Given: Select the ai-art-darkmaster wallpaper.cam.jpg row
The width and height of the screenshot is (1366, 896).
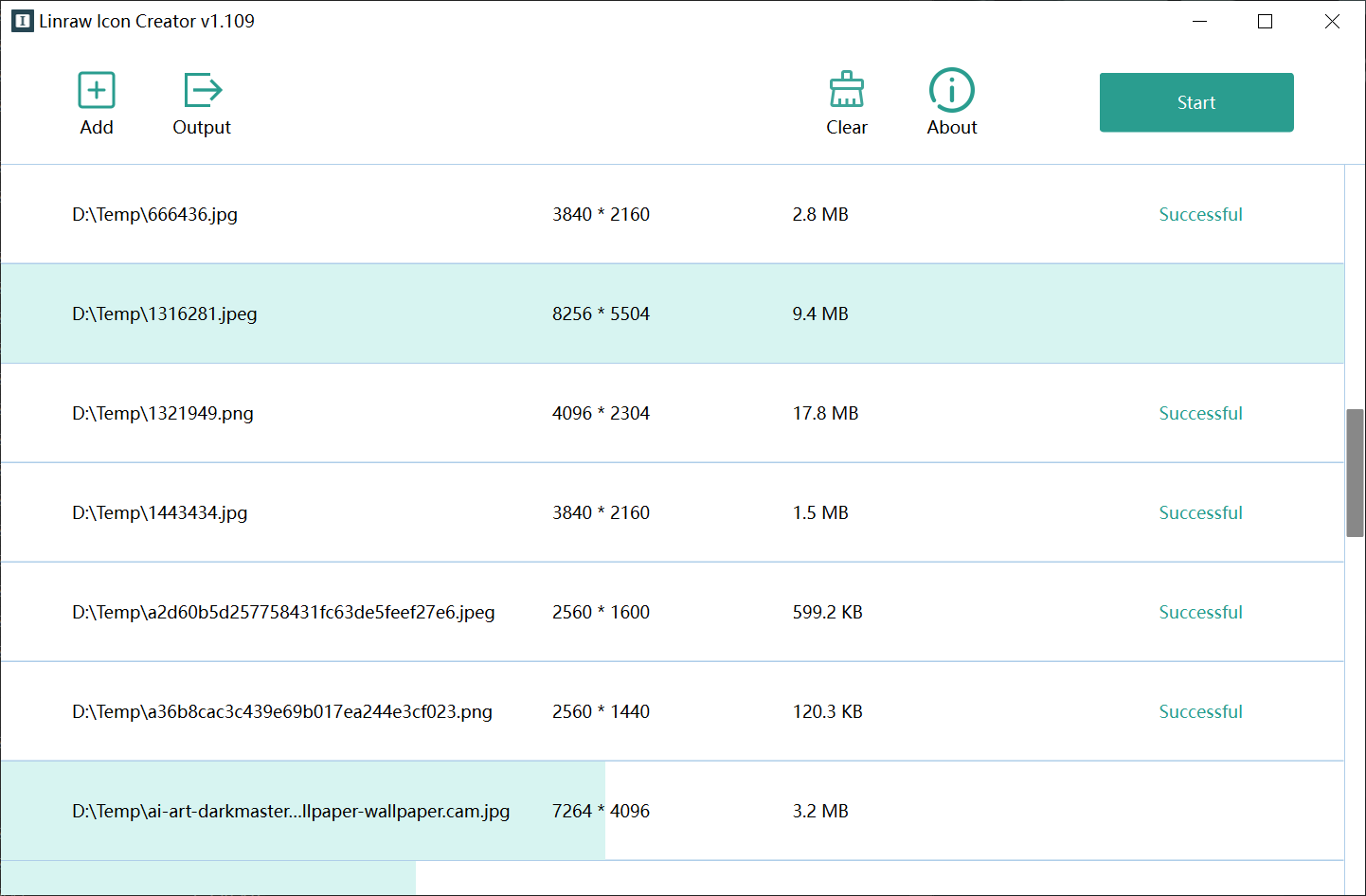Looking at the screenshot, I should pos(673,811).
